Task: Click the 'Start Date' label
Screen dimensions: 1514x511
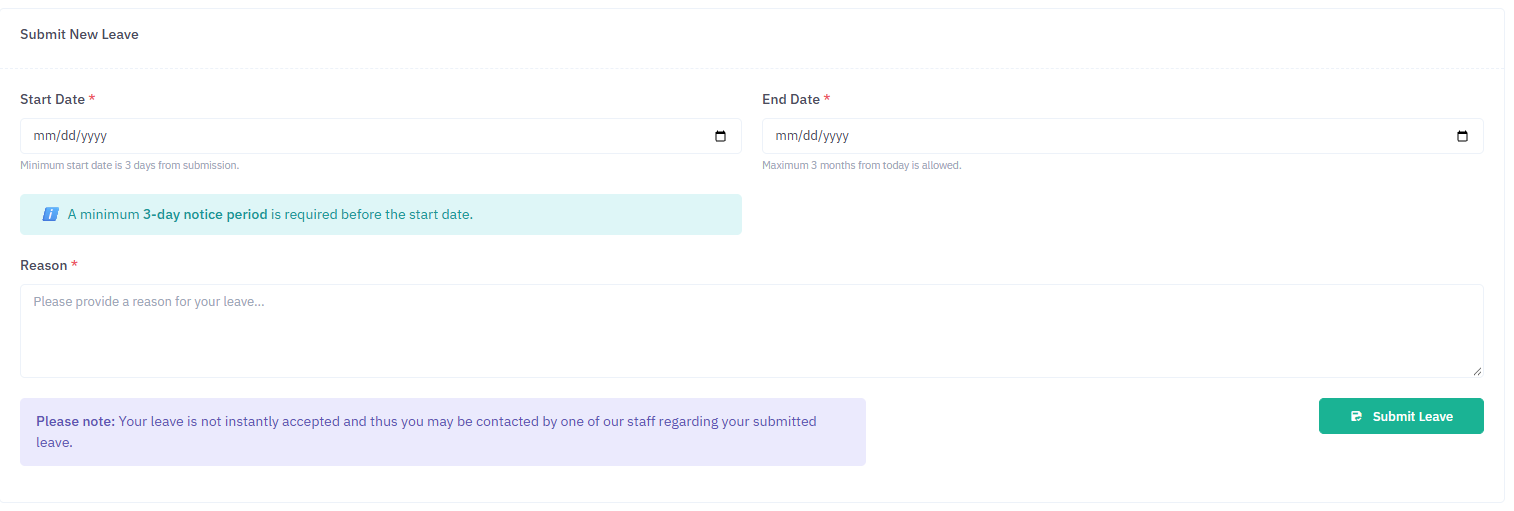Action: [52, 99]
